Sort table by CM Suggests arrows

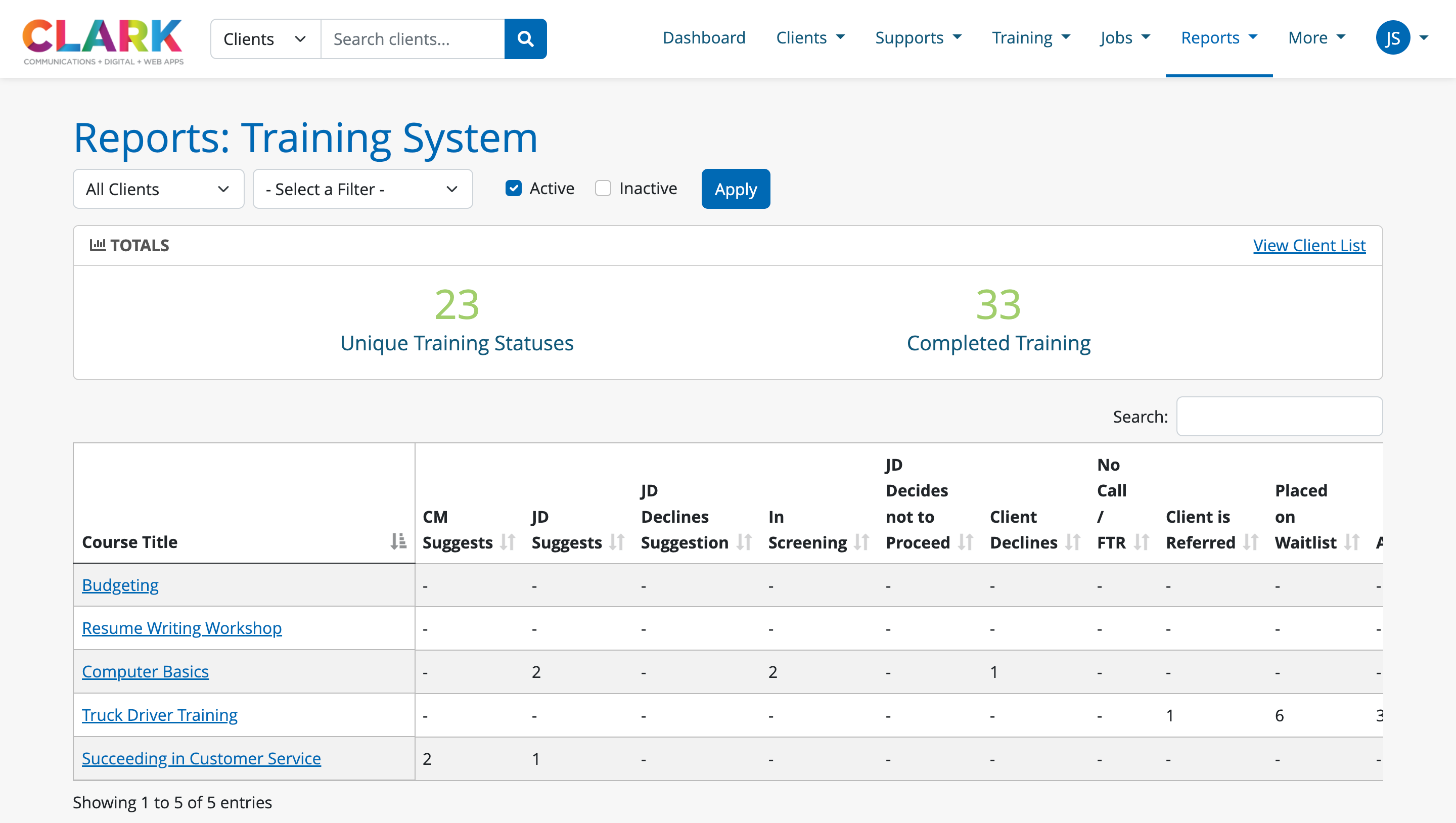tap(508, 542)
